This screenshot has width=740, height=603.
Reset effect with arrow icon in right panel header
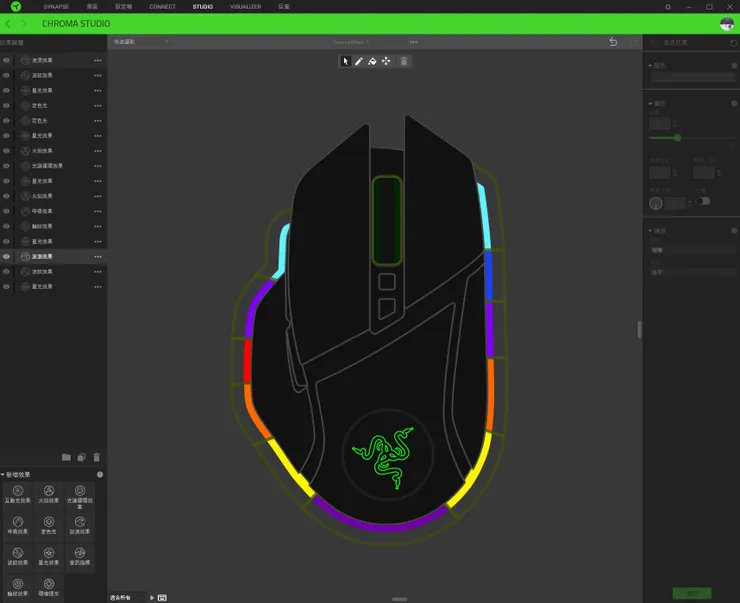coord(733,43)
